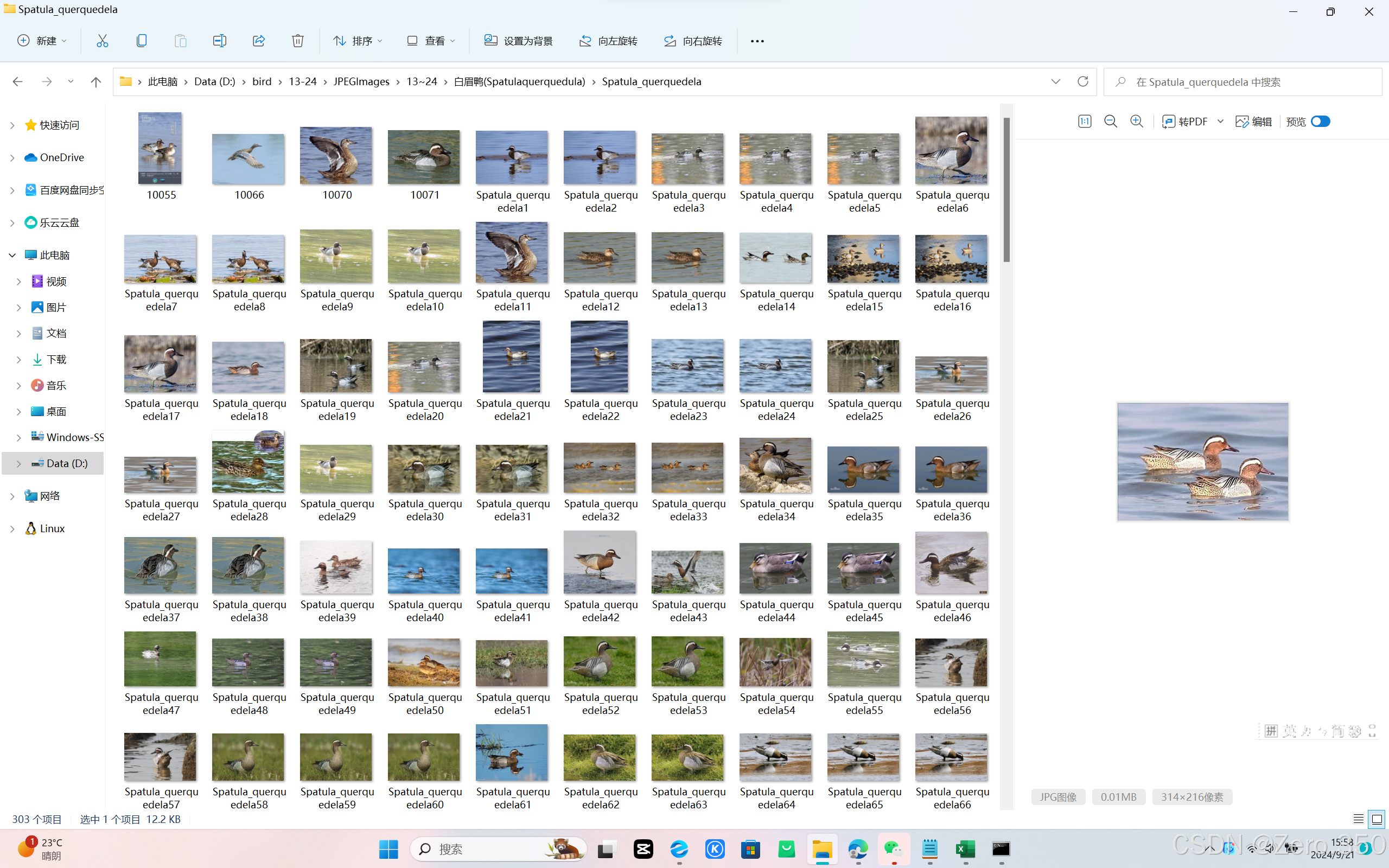The width and height of the screenshot is (1389, 868).
Task: Click the zoom in magnifier in preview pane
Action: coord(1137,121)
